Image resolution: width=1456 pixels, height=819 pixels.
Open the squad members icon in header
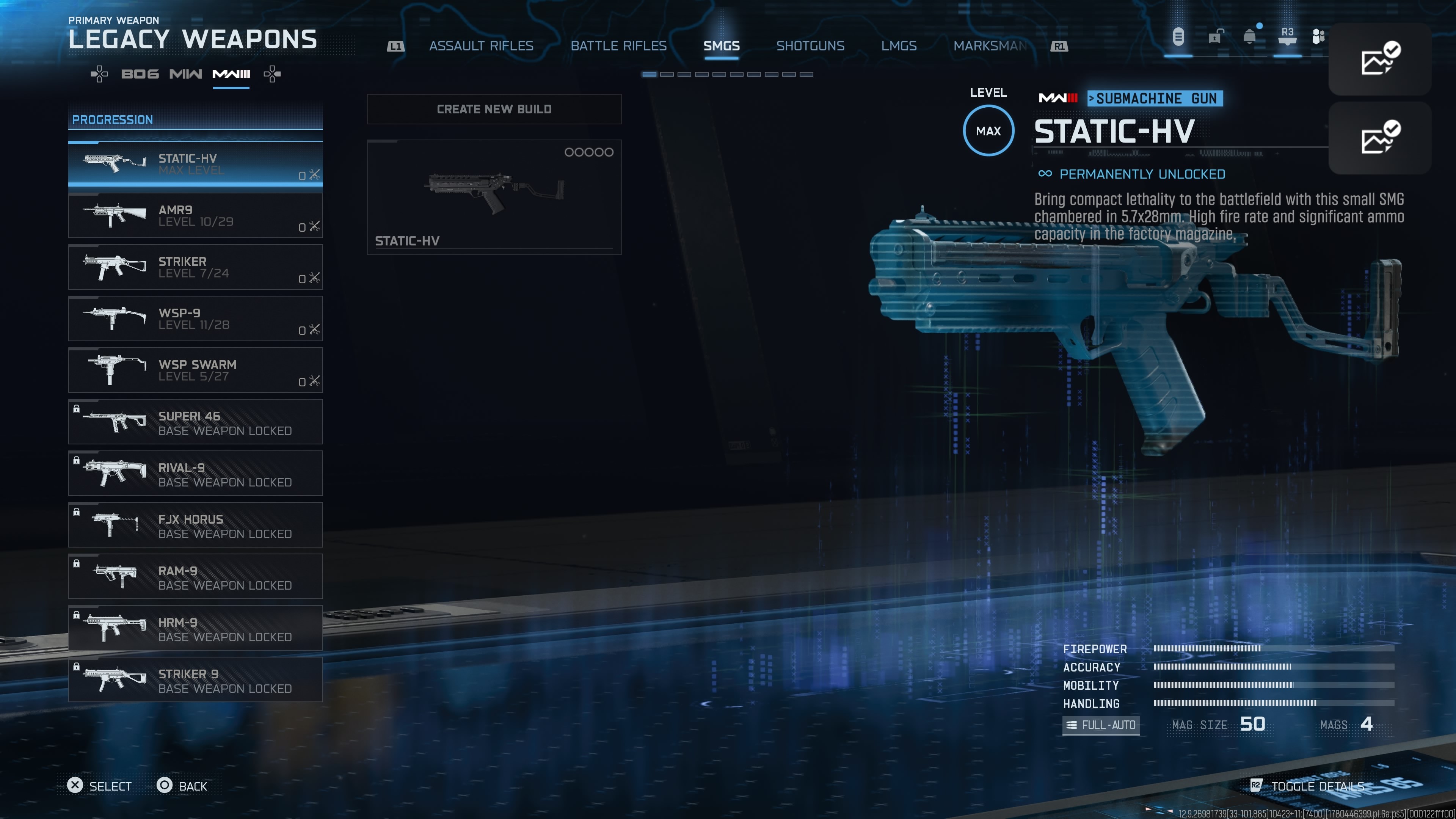1318,37
